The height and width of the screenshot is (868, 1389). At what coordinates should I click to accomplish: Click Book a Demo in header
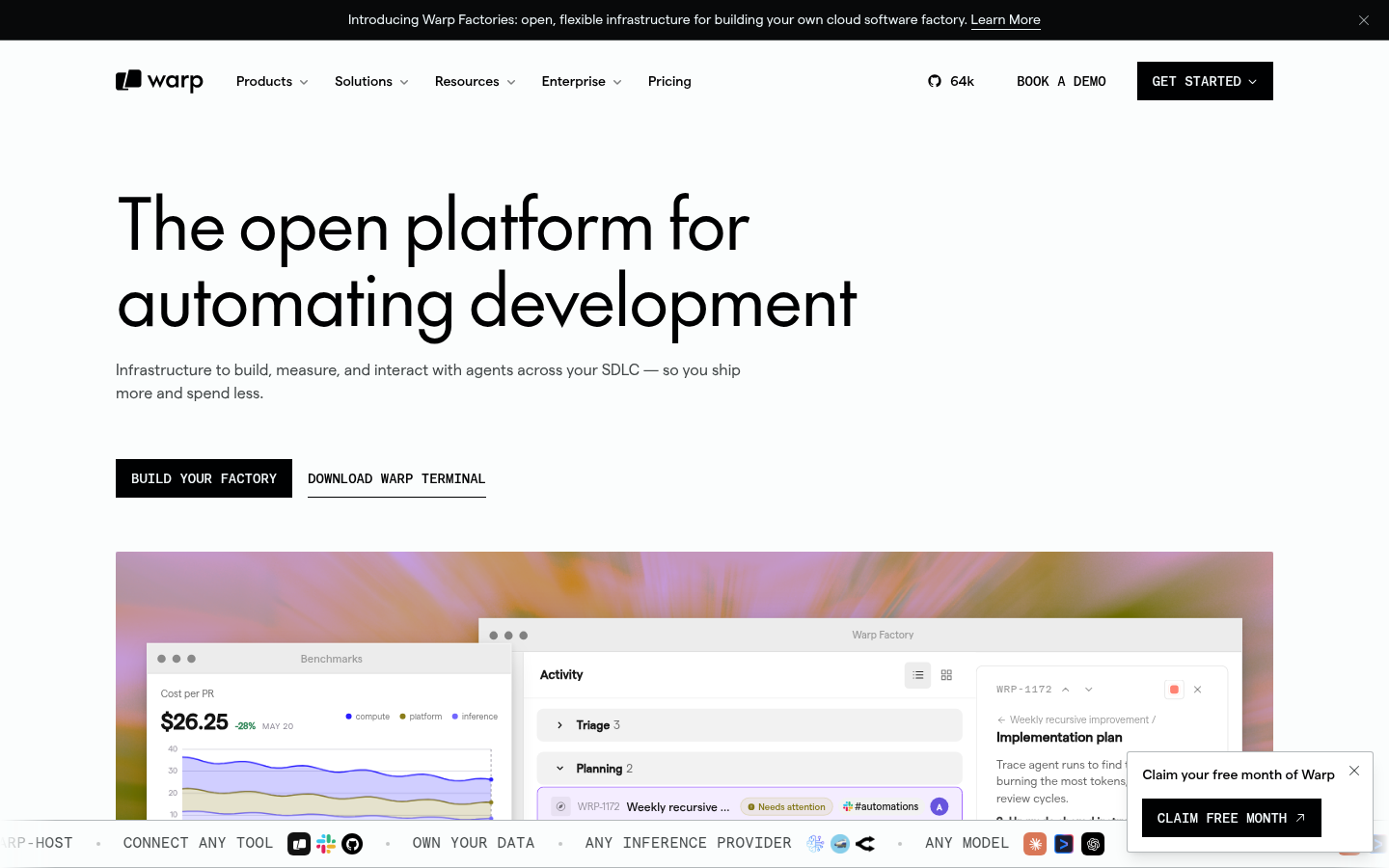pos(1061,81)
